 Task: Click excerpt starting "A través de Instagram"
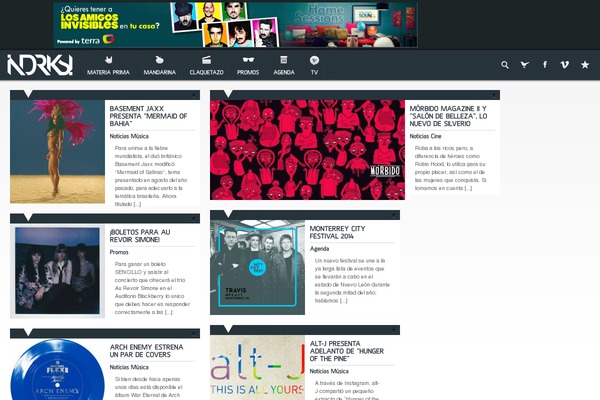347,390
